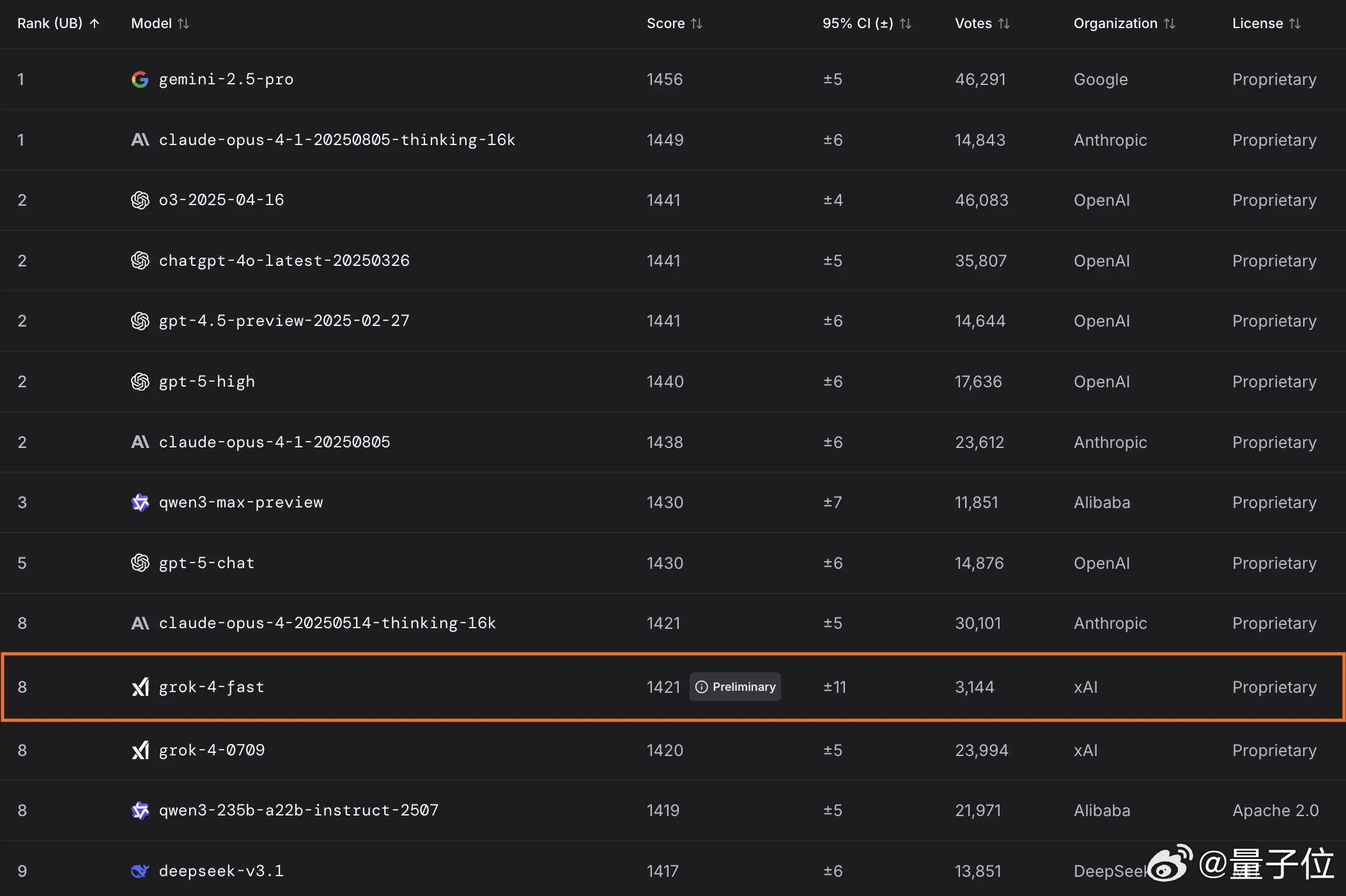Screen dimensions: 1346x896
Task: Click the License column sort arrows
Action: point(1295,24)
